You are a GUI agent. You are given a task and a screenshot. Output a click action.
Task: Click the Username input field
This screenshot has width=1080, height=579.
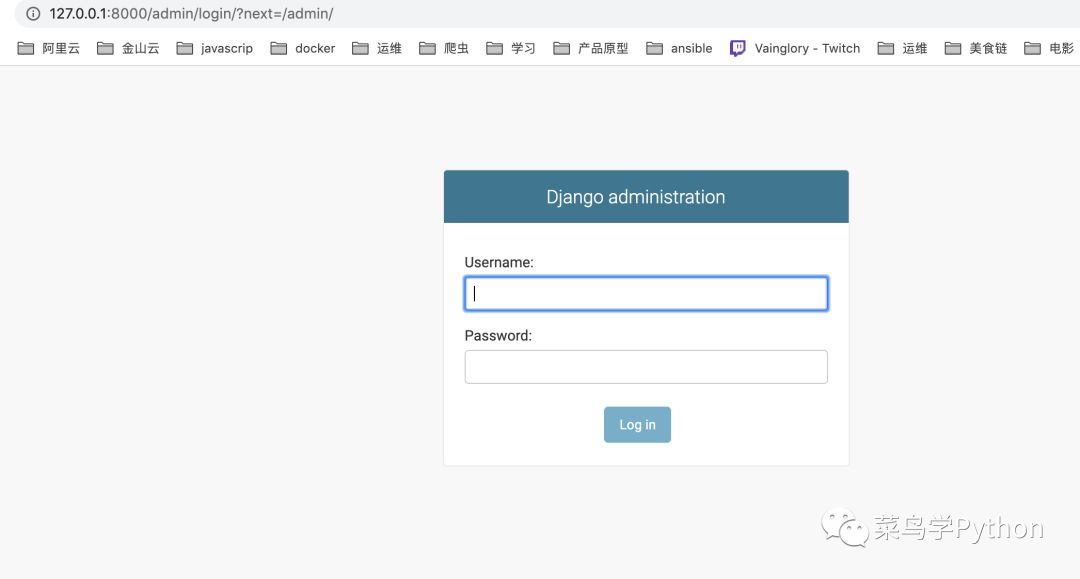(x=646, y=294)
